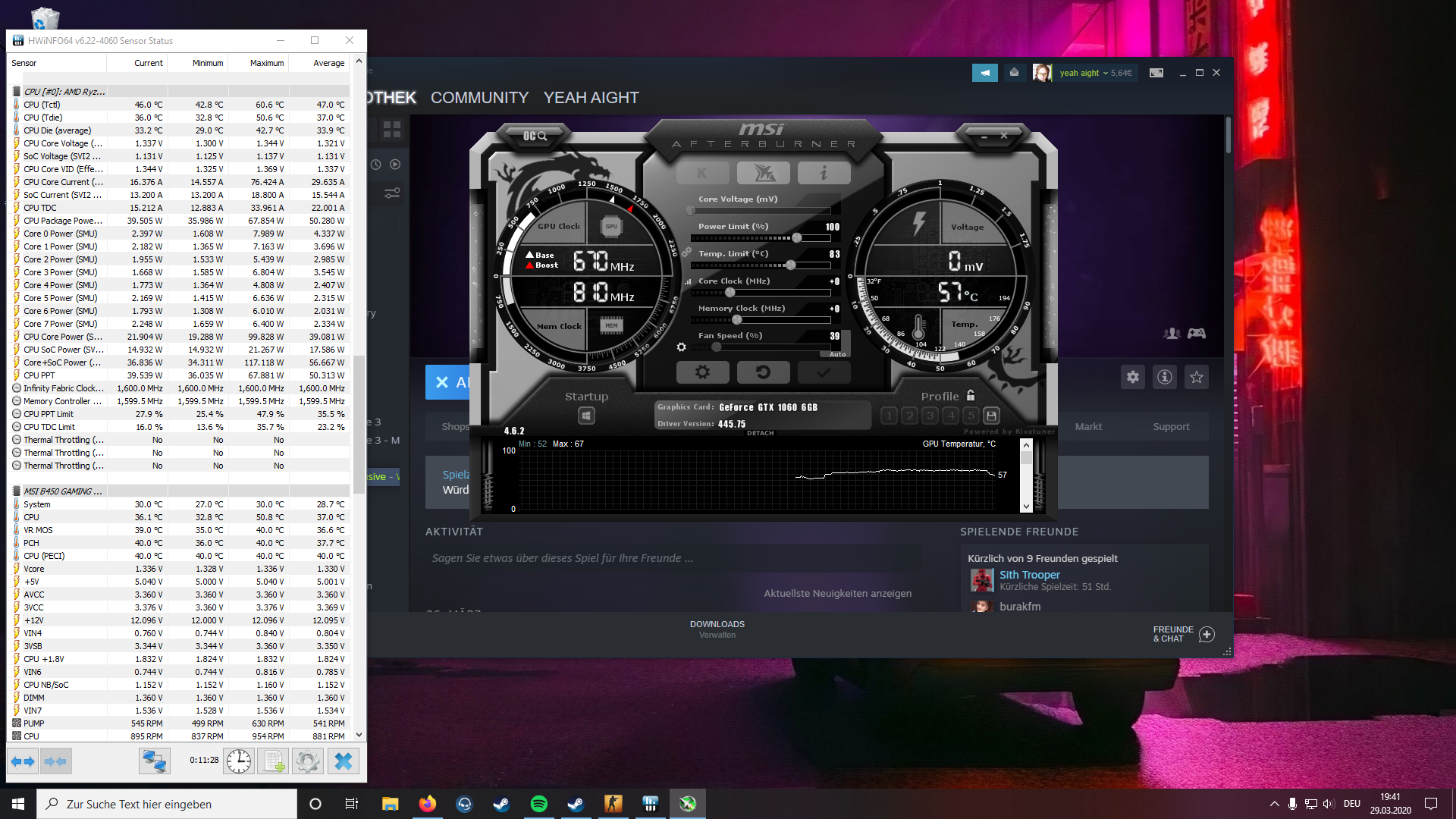This screenshot has width=1456, height=819.
Task: Click the save profile floppy icon
Action: [x=991, y=416]
